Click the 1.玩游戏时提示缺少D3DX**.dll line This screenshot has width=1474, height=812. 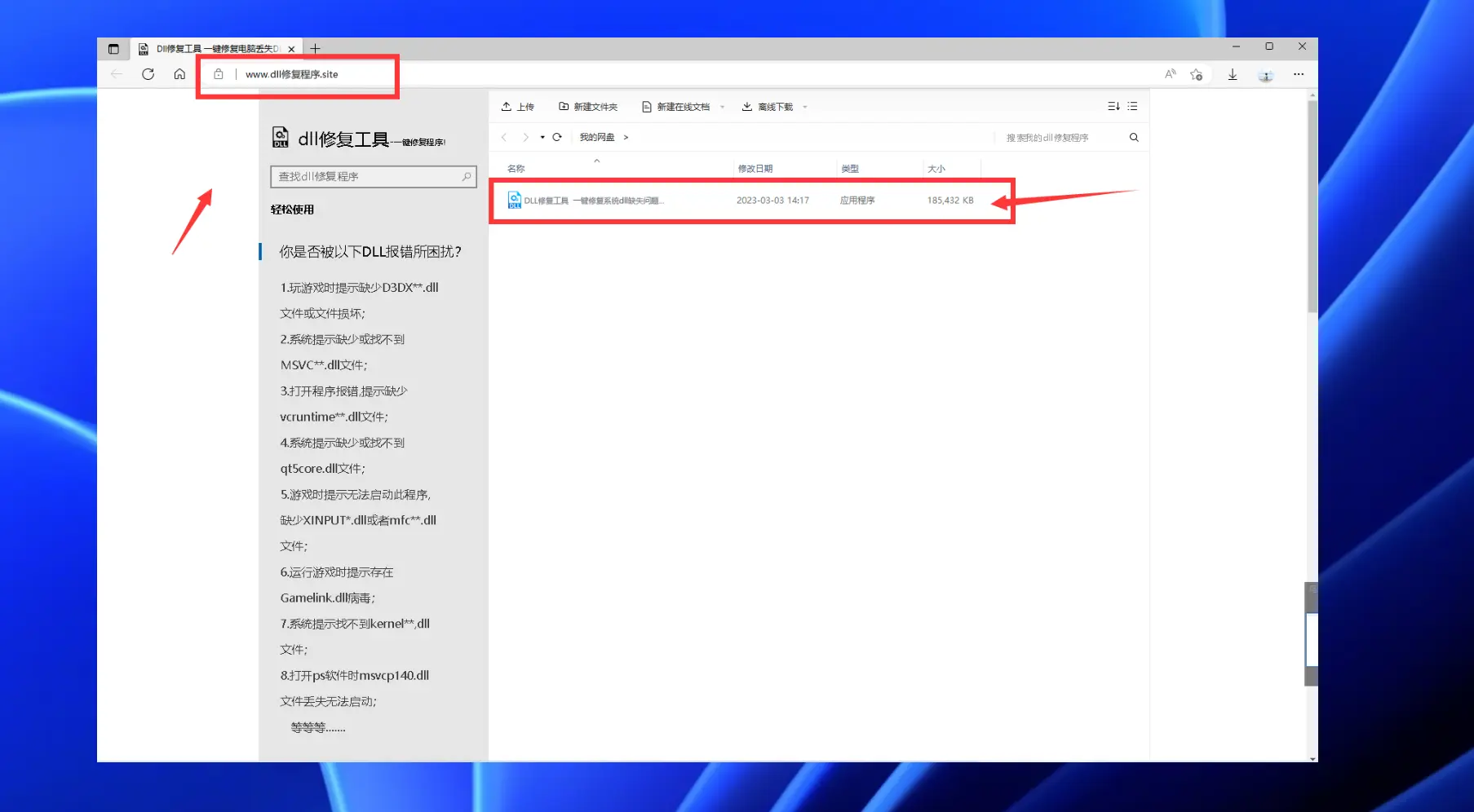click(360, 288)
